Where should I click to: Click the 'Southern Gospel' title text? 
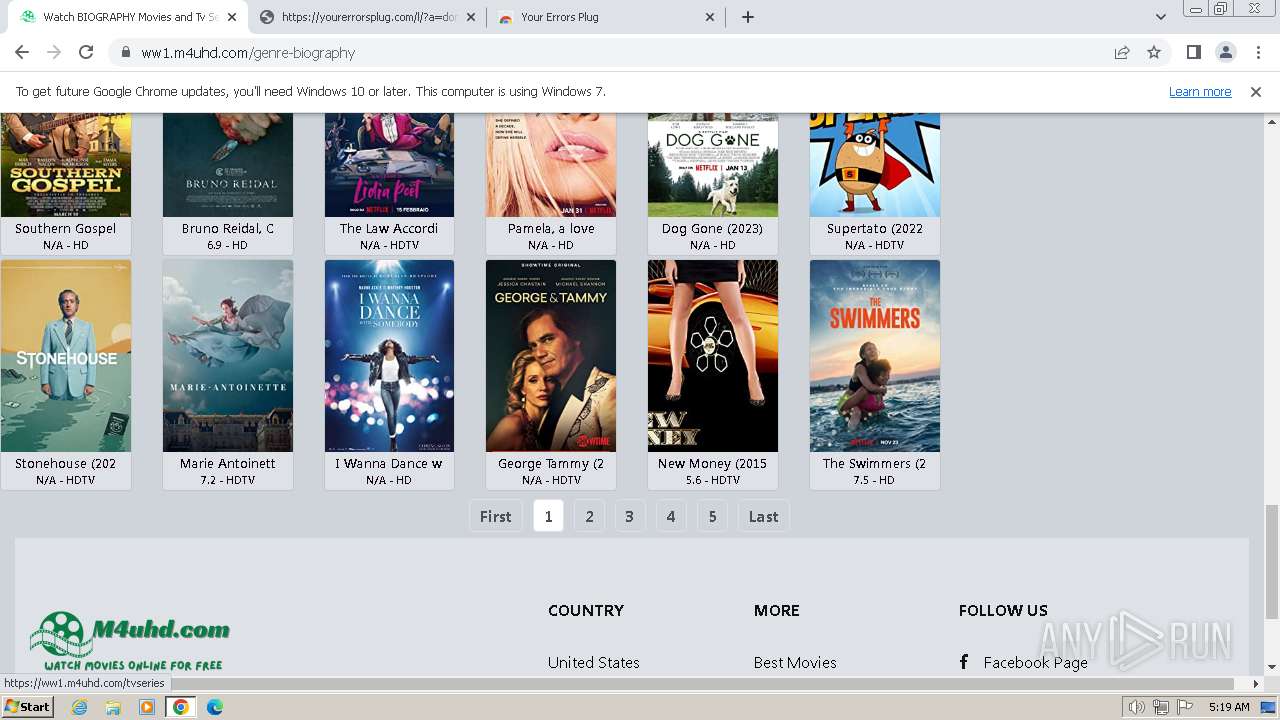pyautogui.click(x=65, y=229)
